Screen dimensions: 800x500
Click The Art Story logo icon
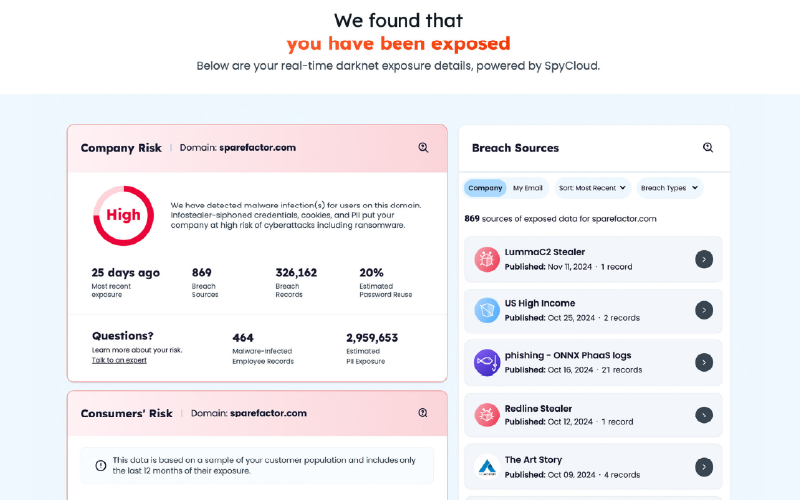click(x=487, y=466)
